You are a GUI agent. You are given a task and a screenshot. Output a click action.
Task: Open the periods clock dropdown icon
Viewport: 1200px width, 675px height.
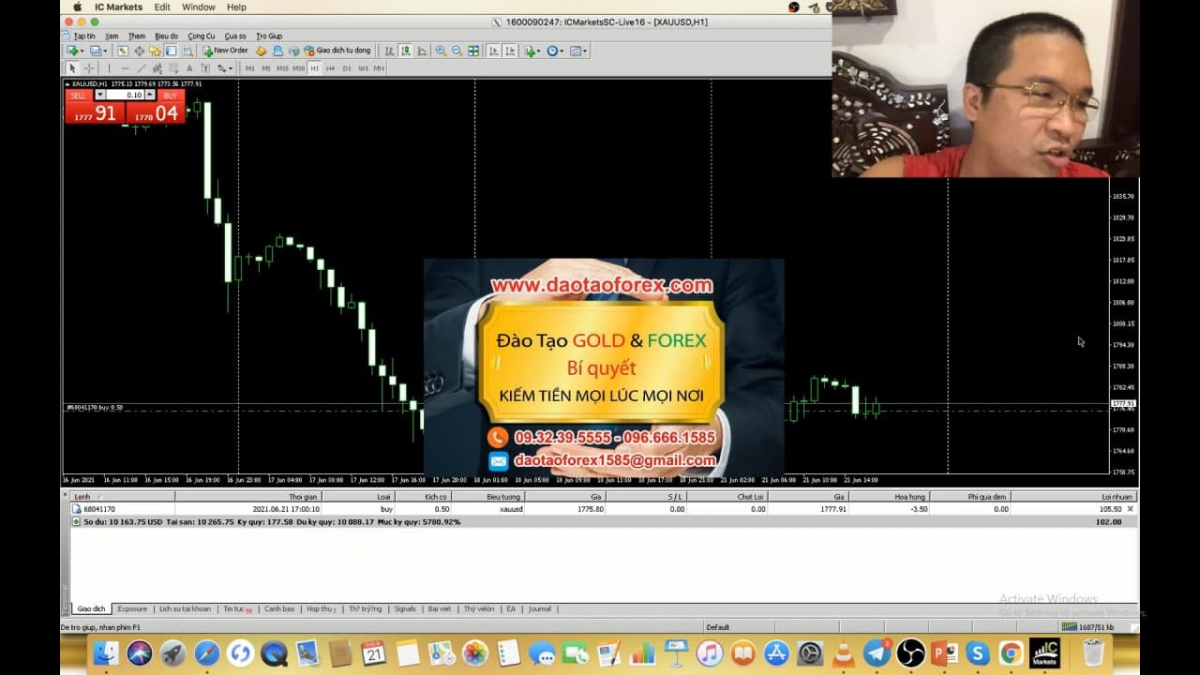pyautogui.click(x=555, y=50)
